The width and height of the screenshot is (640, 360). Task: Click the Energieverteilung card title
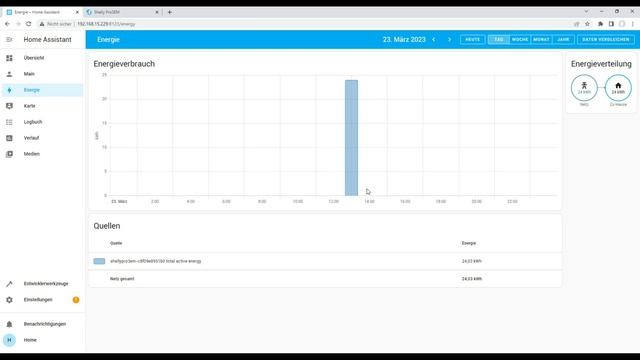pos(601,64)
